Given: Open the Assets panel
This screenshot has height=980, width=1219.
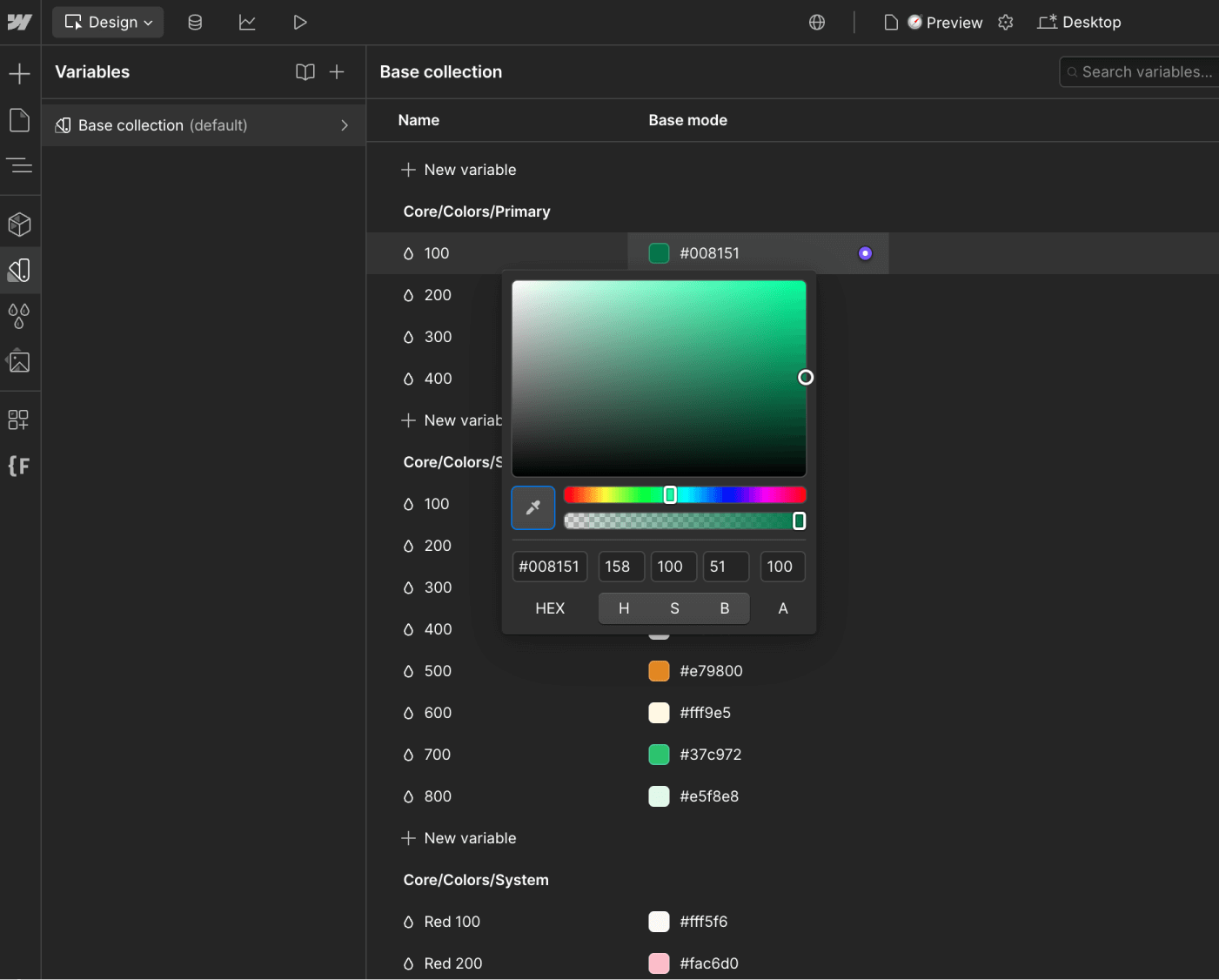Looking at the screenshot, I should click(20, 361).
